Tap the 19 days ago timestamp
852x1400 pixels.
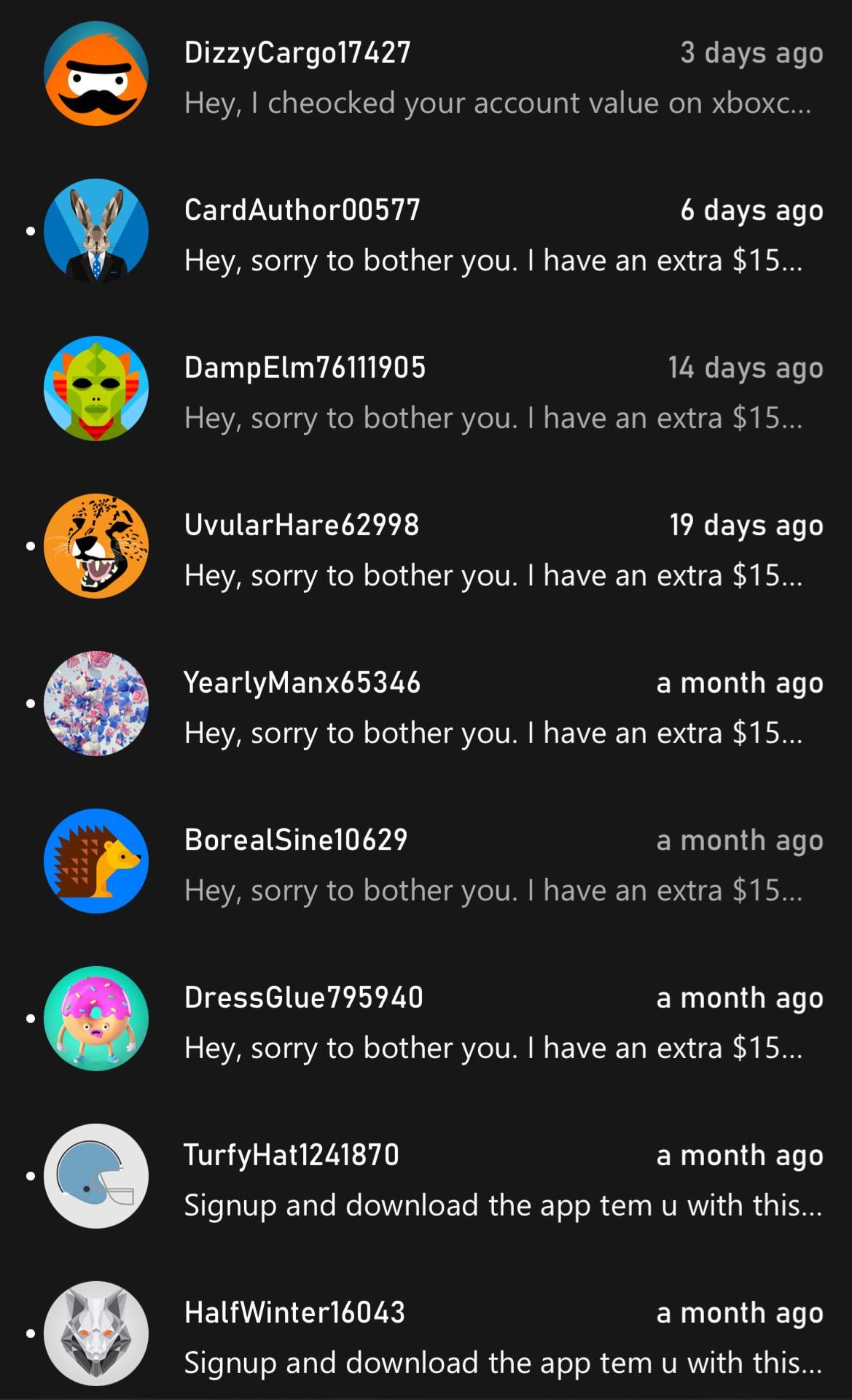[x=746, y=526]
